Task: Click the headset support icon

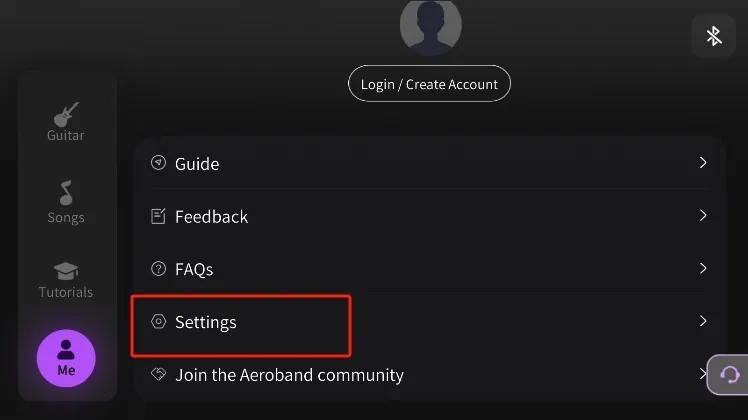Action: pos(729,375)
